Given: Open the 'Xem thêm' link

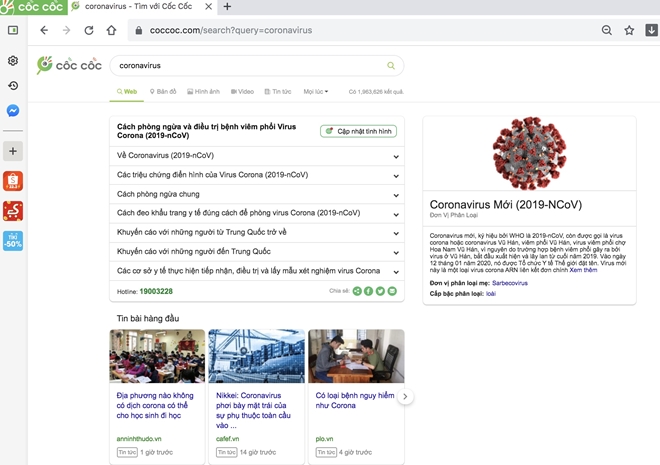Looking at the screenshot, I should 583,270.
